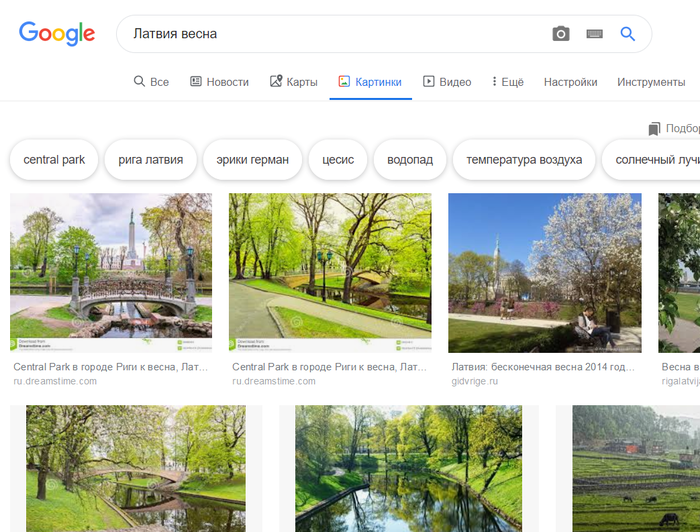The image size is (700, 532).
Task: Open the on-screen keyboard icon
Action: click(595, 34)
